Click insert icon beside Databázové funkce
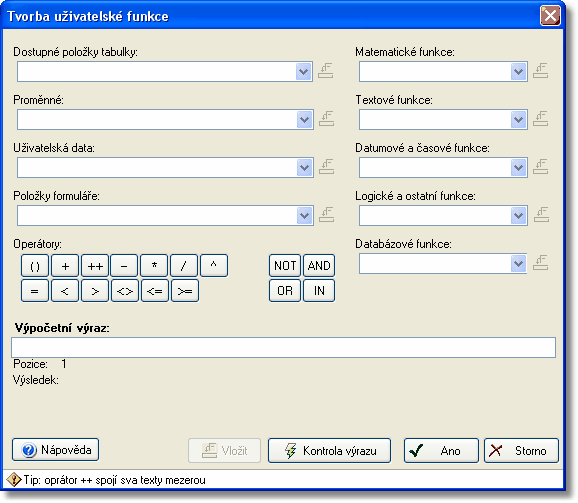 click(540, 263)
